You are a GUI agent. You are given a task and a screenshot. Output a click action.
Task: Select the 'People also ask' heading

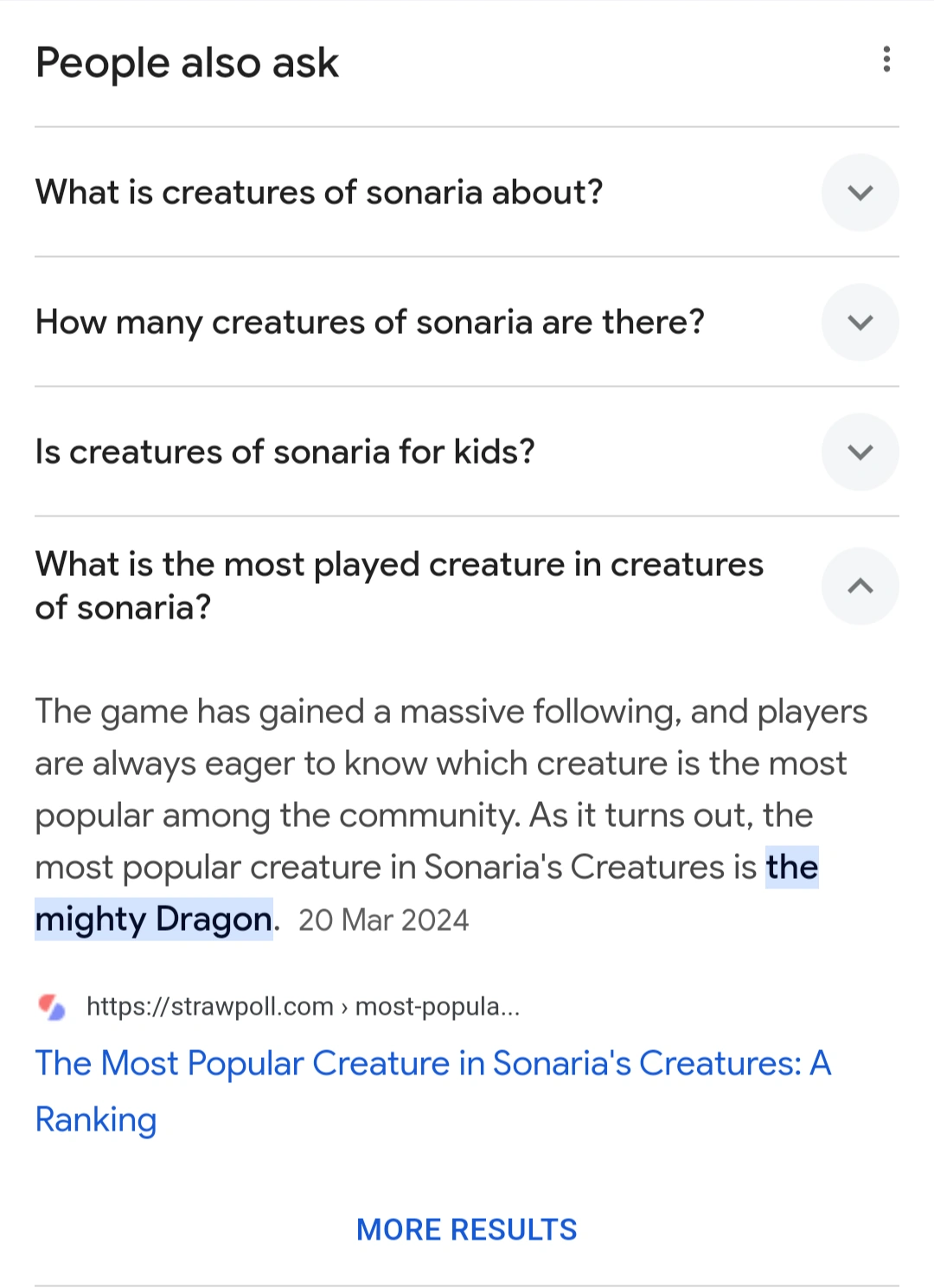(x=186, y=61)
